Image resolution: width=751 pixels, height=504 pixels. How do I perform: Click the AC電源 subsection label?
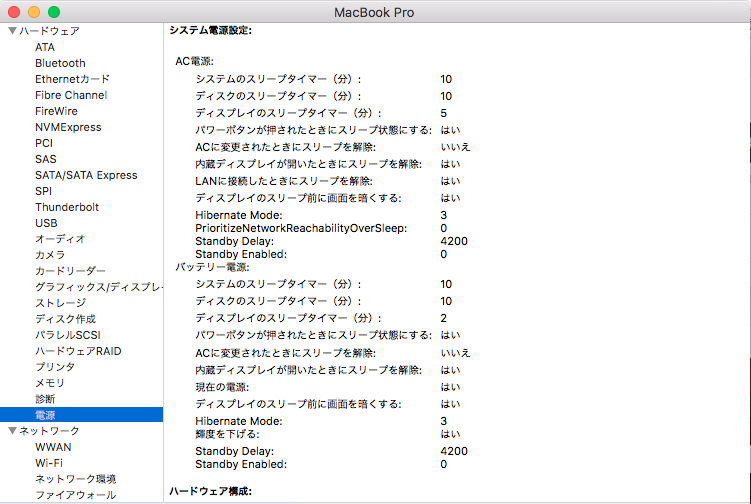(194, 61)
